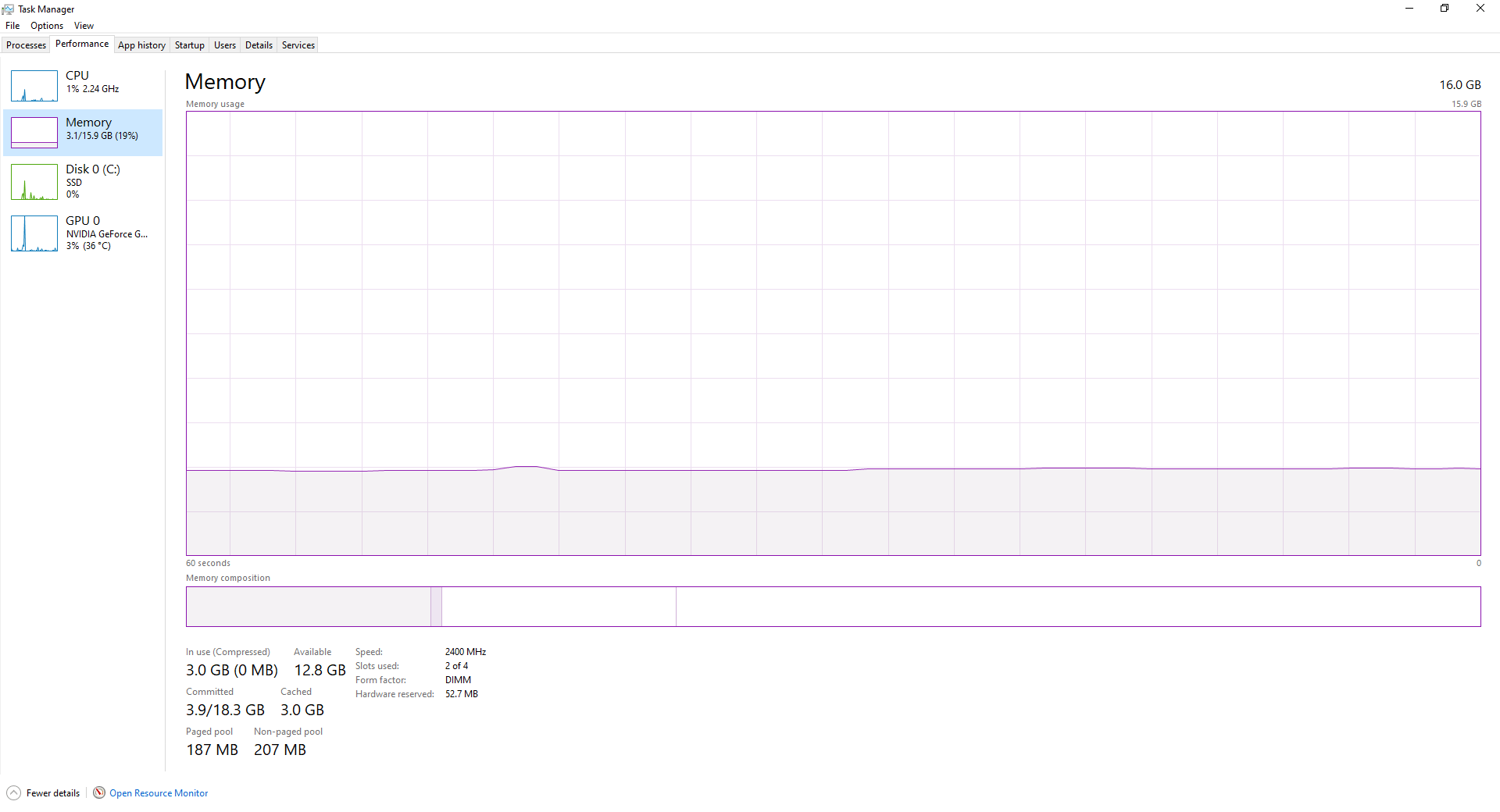The width and height of the screenshot is (1500, 812).
Task: Open Resource Monitor link
Action: point(159,793)
